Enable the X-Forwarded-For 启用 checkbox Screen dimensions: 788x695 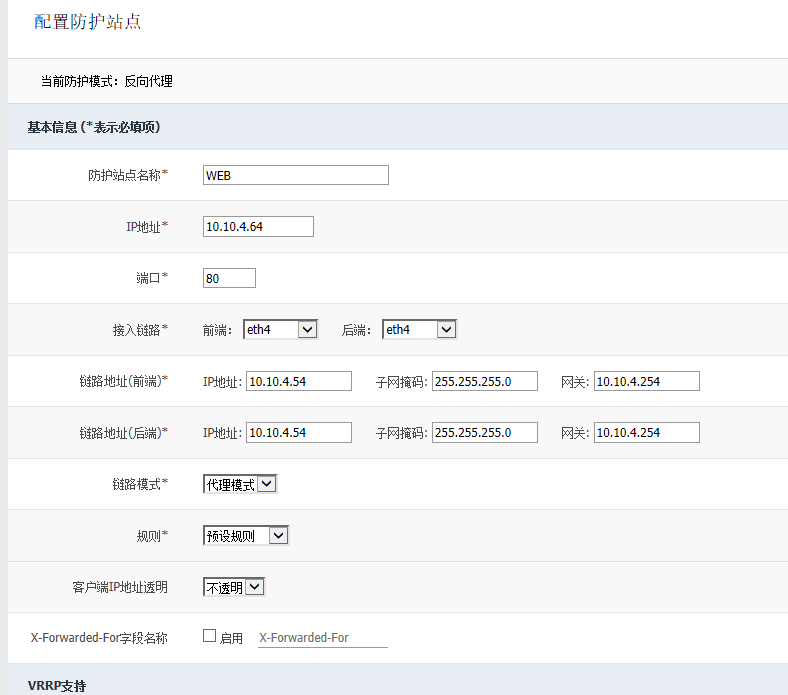(x=210, y=636)
